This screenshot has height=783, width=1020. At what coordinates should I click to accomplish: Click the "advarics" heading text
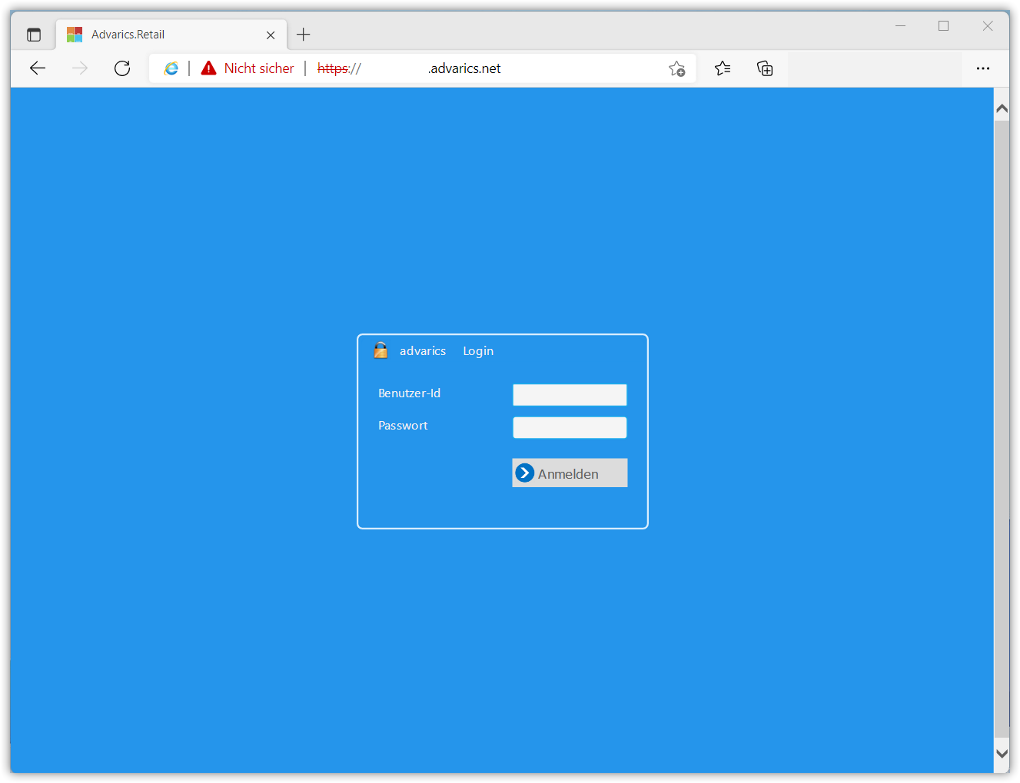tap(423, 351)
